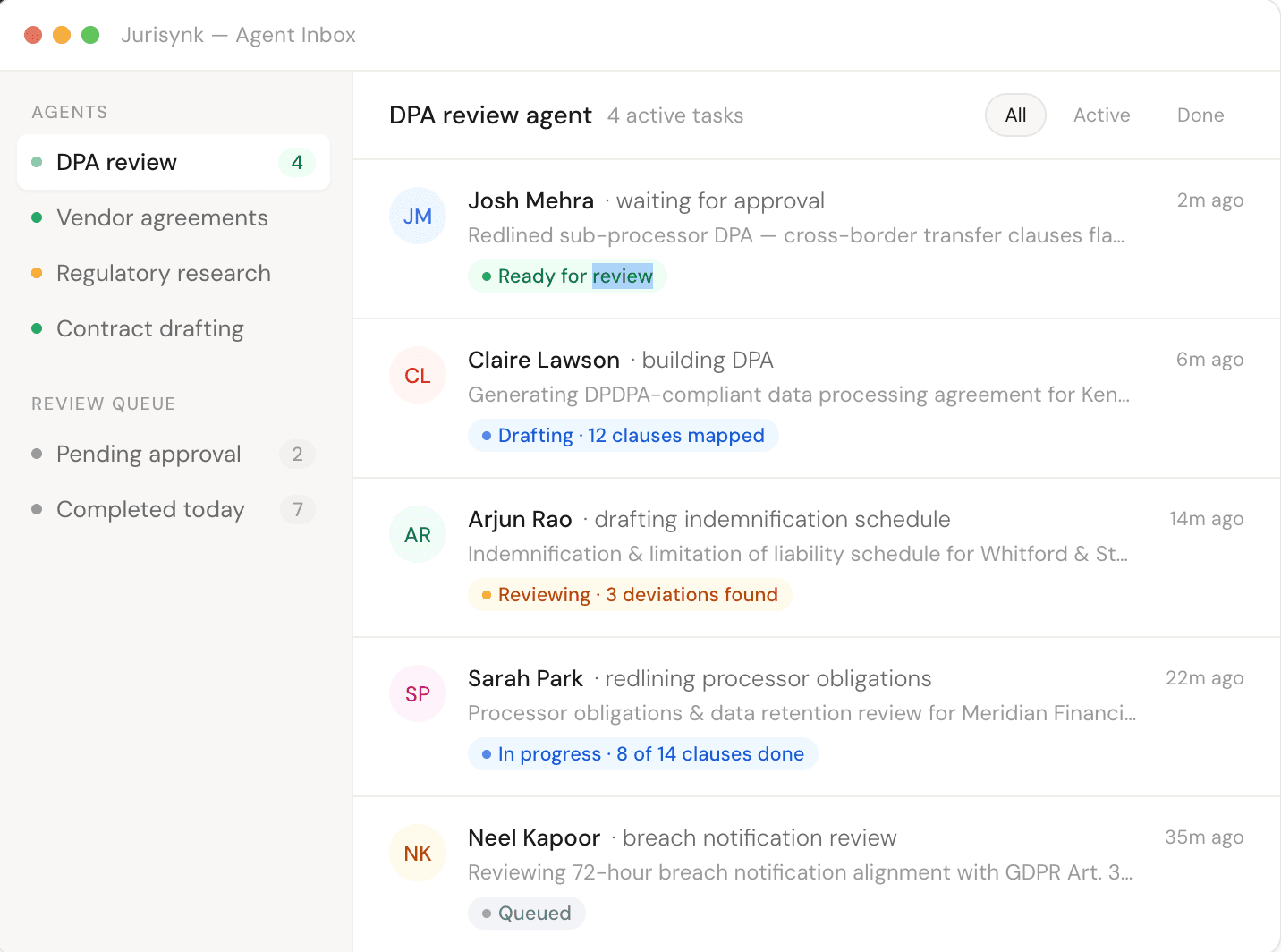Click the Ready for review status pill
The image size is (1281, 952).
coord(567,276)
